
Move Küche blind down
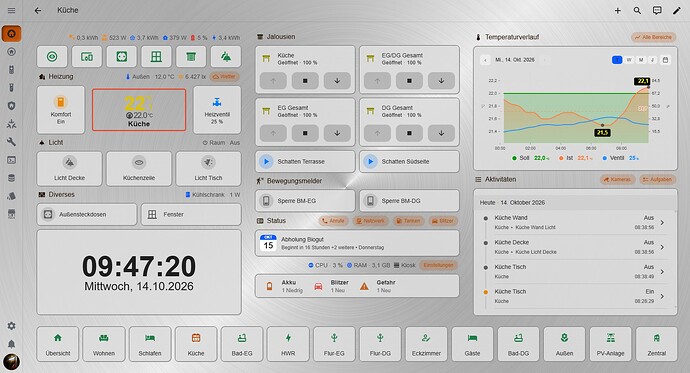(337, 81)
